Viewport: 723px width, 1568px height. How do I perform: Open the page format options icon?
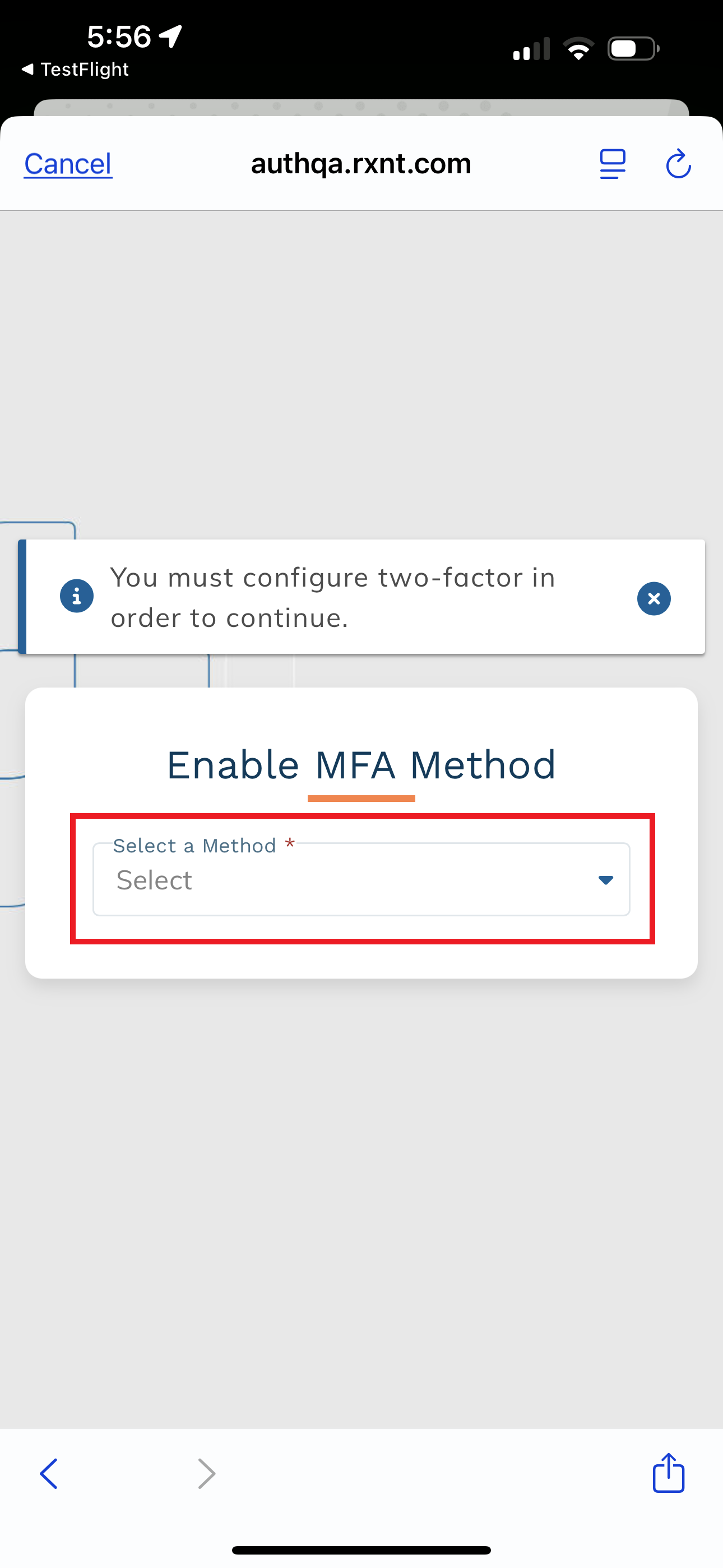(612, 164)
